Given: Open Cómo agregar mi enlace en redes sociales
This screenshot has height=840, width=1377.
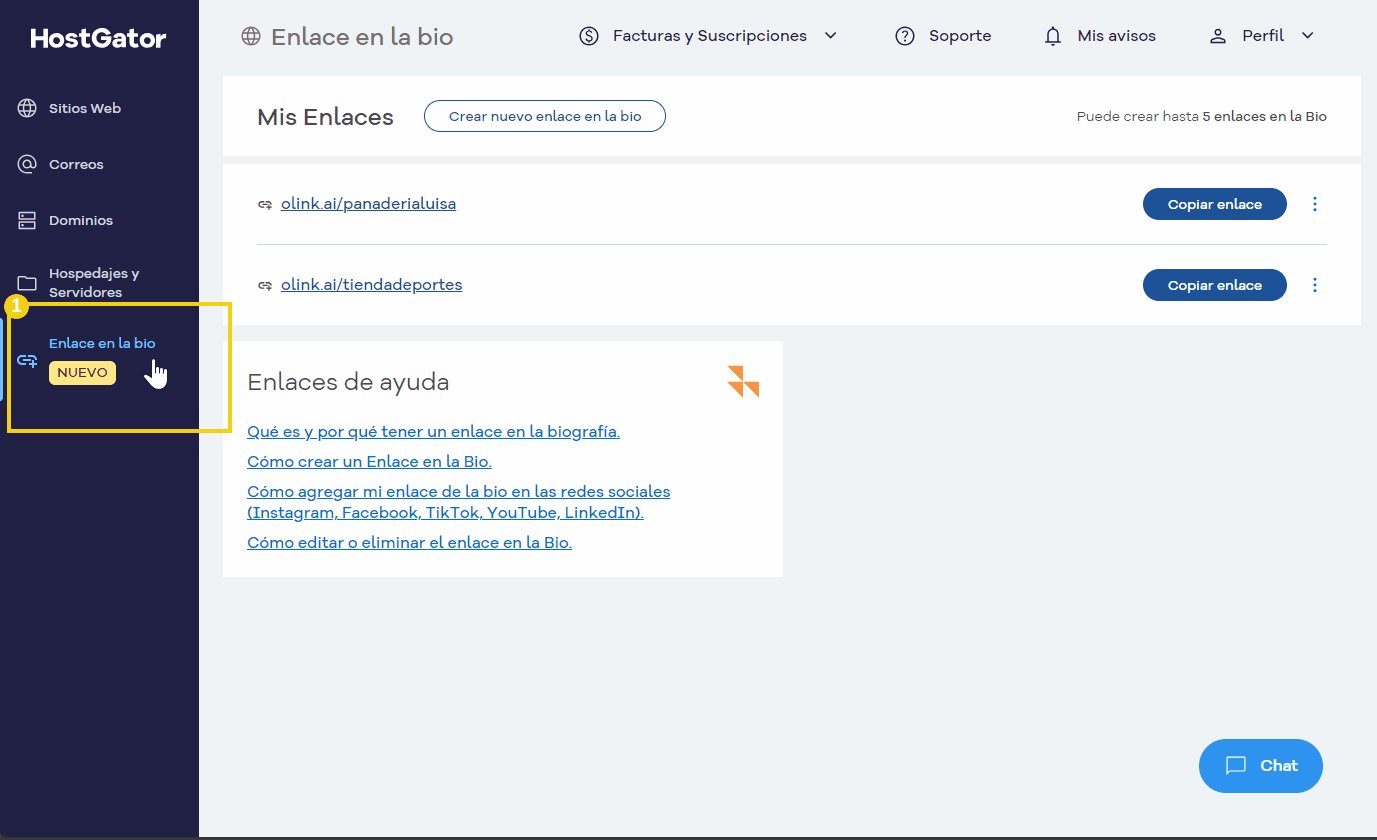Looking at the screenshot, I should pyautogui.click(x=458, y=502).
